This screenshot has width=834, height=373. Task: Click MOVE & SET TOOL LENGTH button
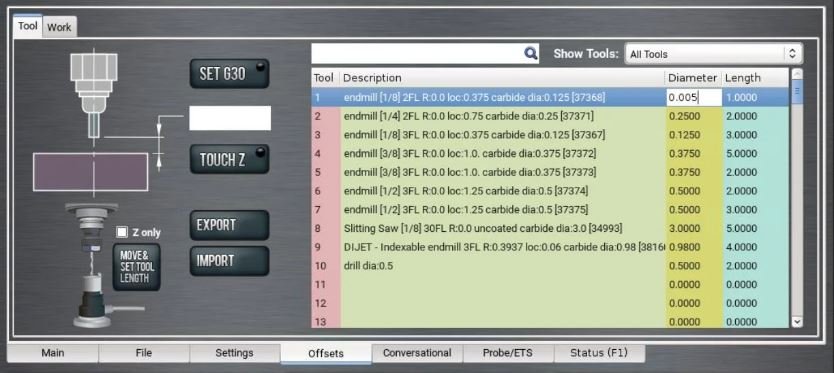(136, 267)
